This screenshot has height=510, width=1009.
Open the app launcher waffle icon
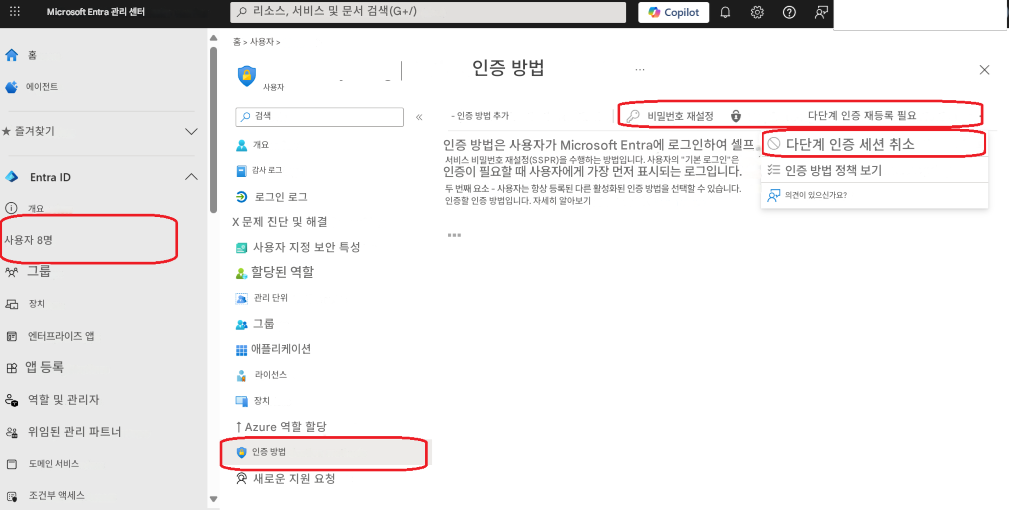click(x=15, y=12)
